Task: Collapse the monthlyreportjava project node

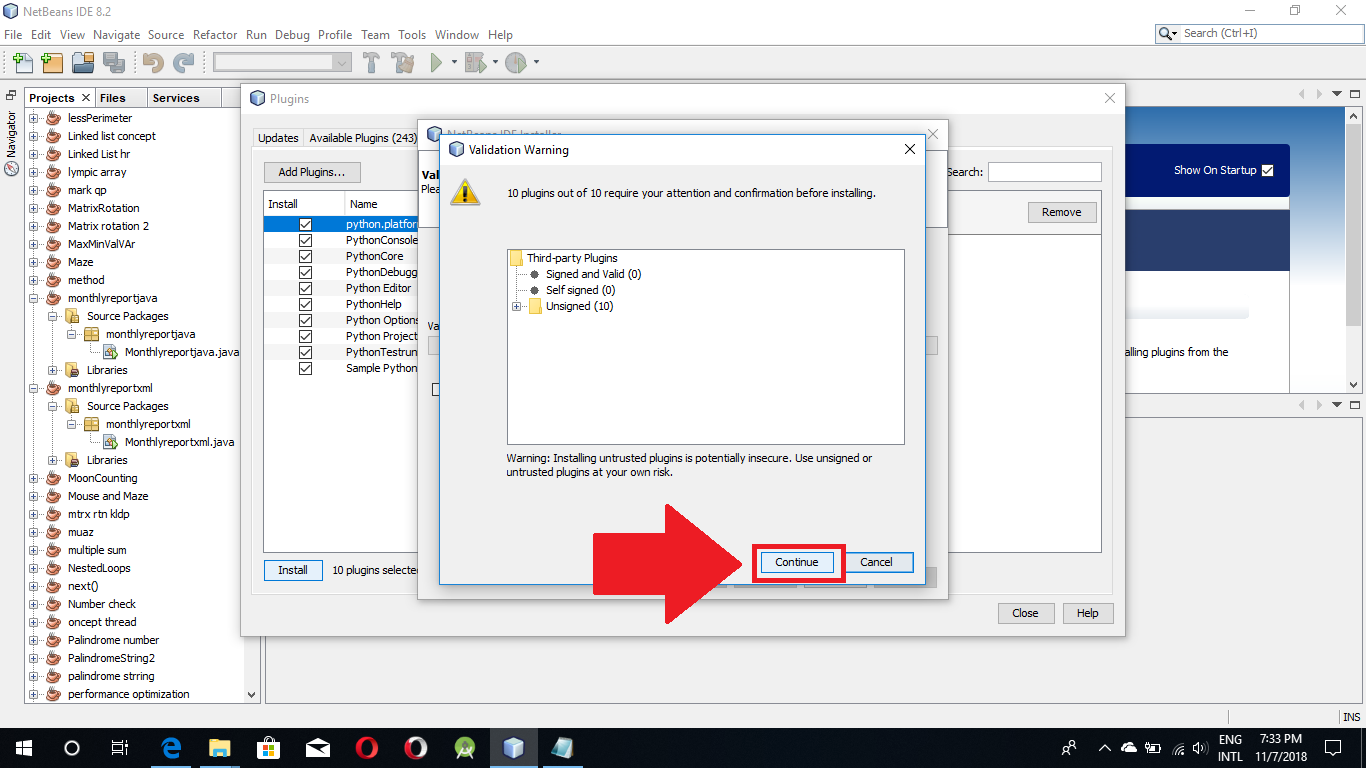Action: 33,298
